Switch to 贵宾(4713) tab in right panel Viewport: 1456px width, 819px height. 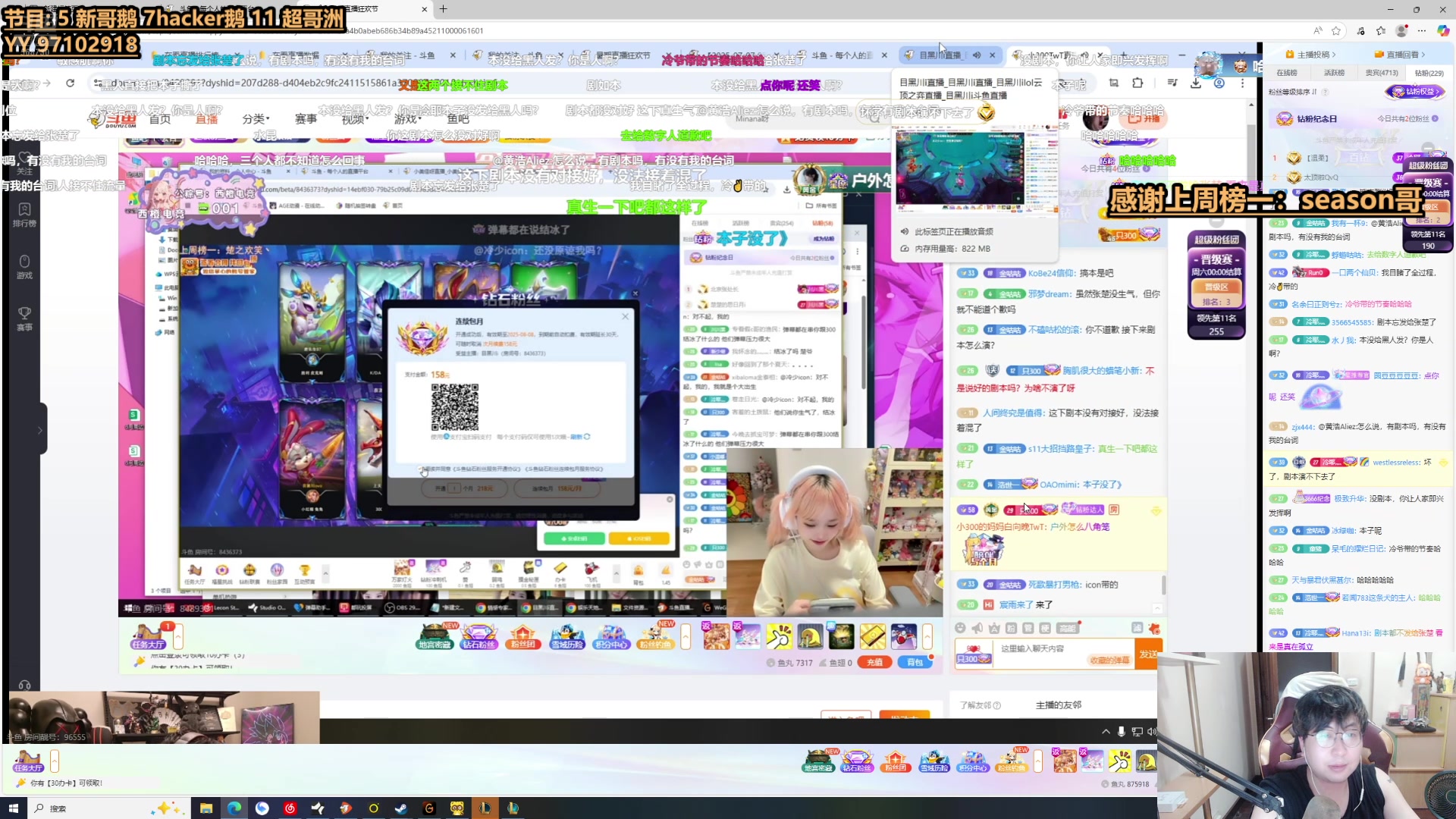pos(1382,73)
